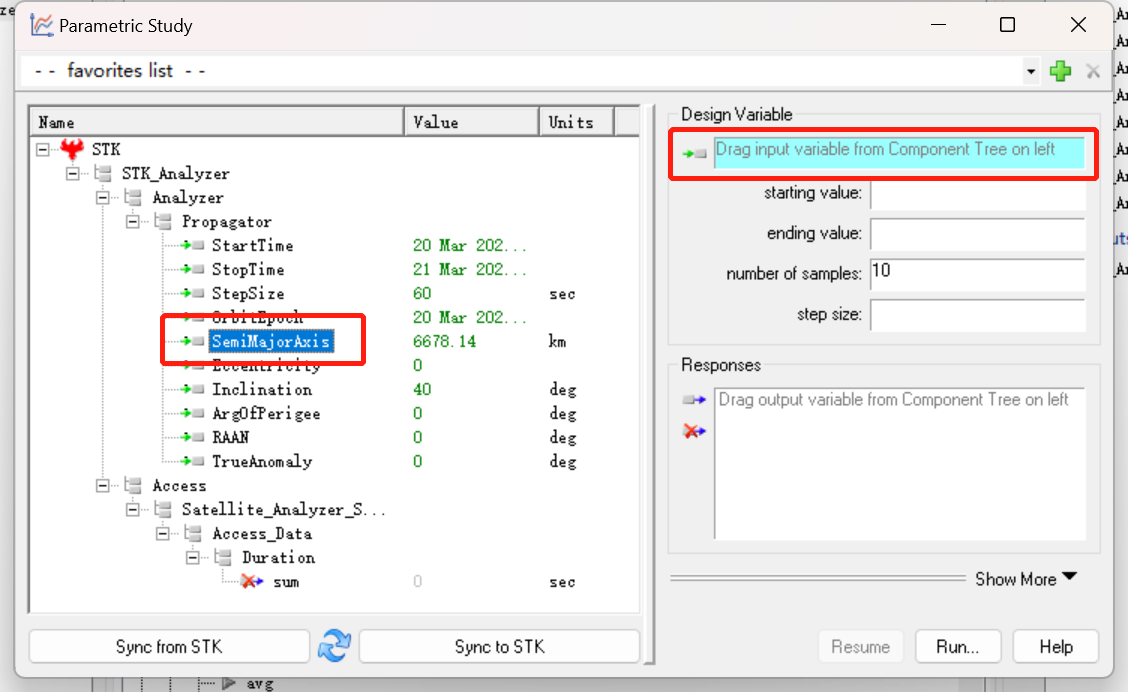Screen dimensions: 1128x692
Task: Click the number of samples input field
Action: [x=977, y=274]
